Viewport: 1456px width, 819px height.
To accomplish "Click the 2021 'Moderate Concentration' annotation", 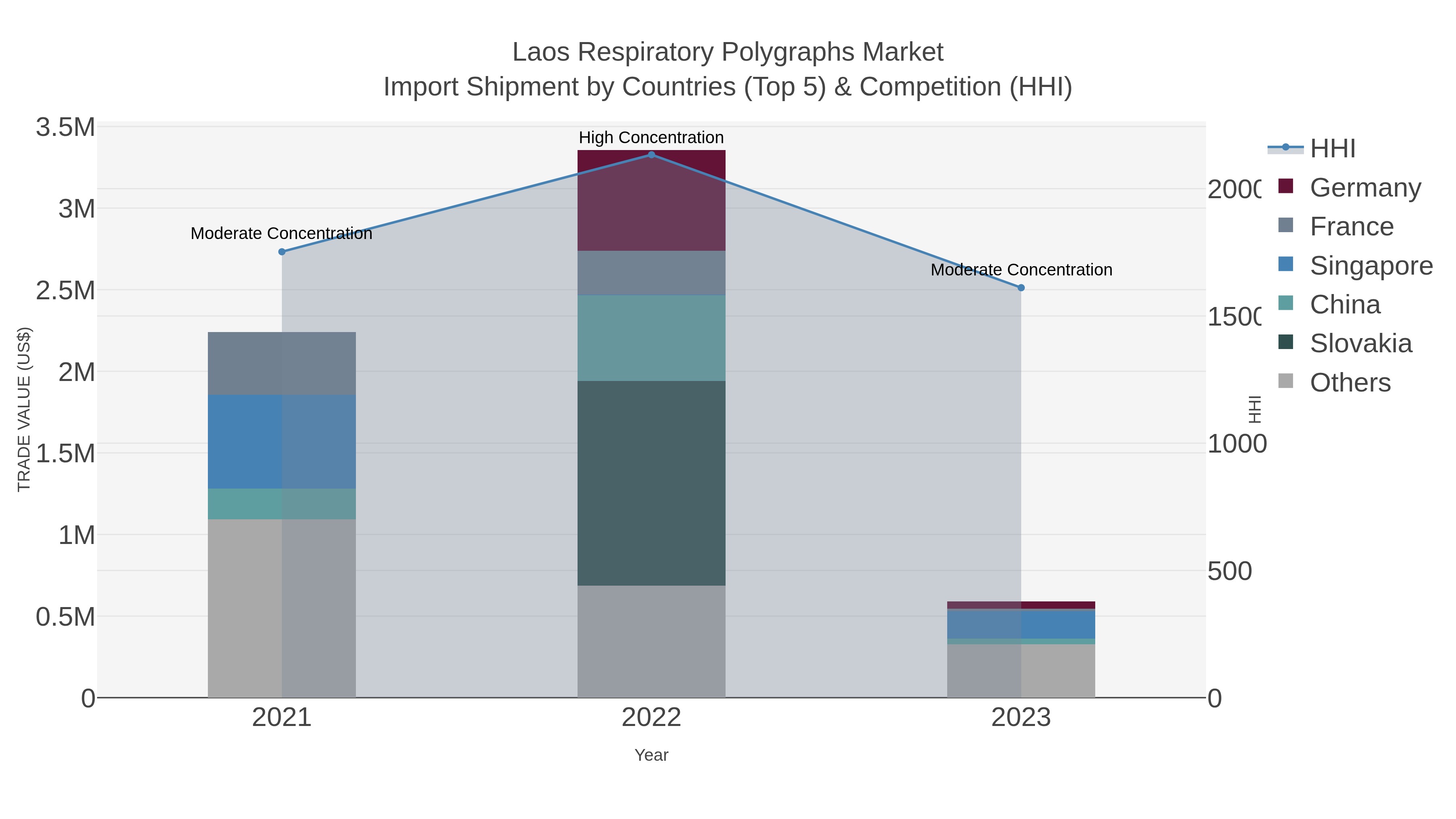I will (281, 233).
